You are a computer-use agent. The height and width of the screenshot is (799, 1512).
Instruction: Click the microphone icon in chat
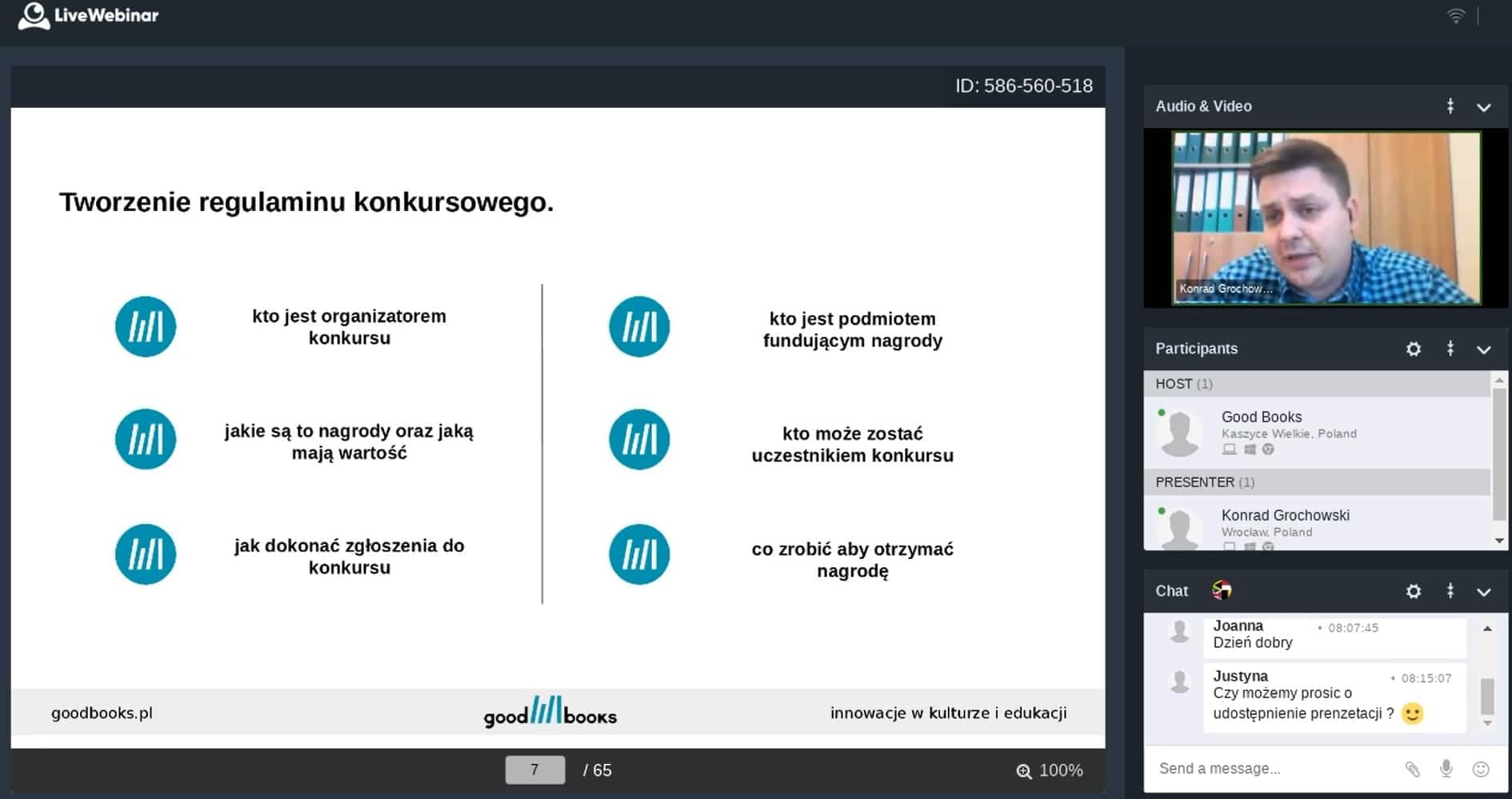click(x=1446, y=769)
